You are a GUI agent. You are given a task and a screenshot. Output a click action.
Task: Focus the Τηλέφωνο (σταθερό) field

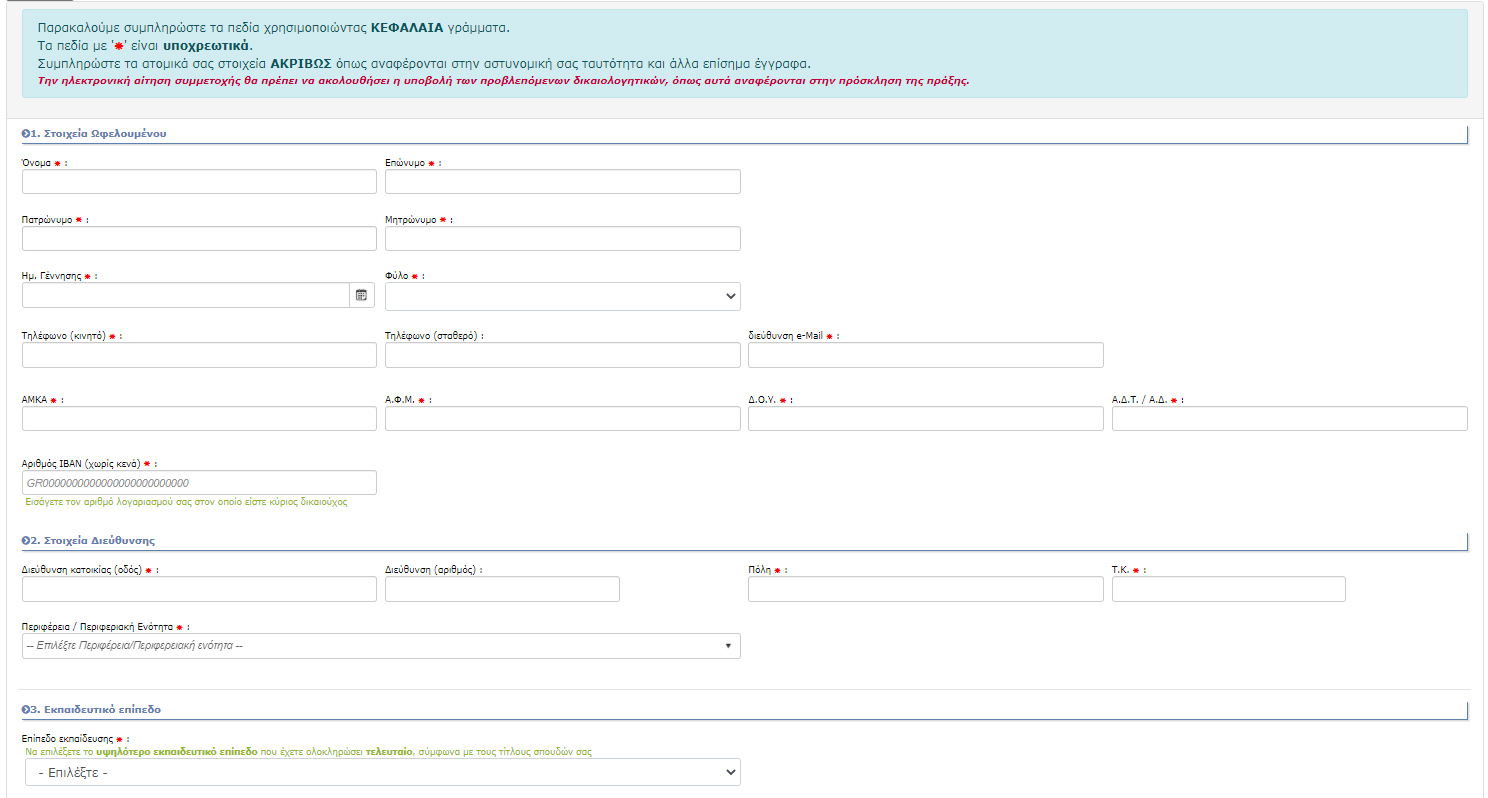562,355
